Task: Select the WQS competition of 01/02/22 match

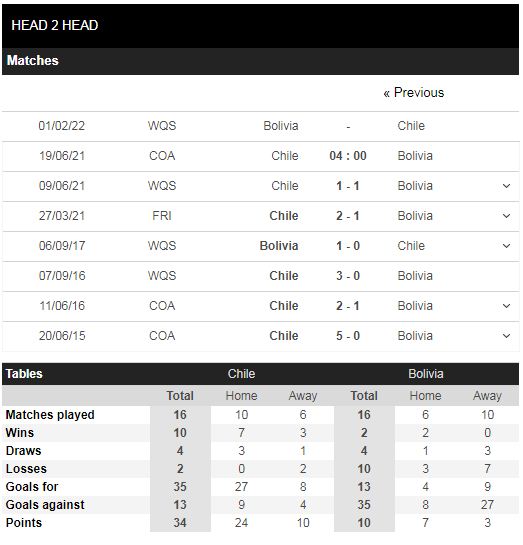Action: pyautogui.click(x=162, y=125)
